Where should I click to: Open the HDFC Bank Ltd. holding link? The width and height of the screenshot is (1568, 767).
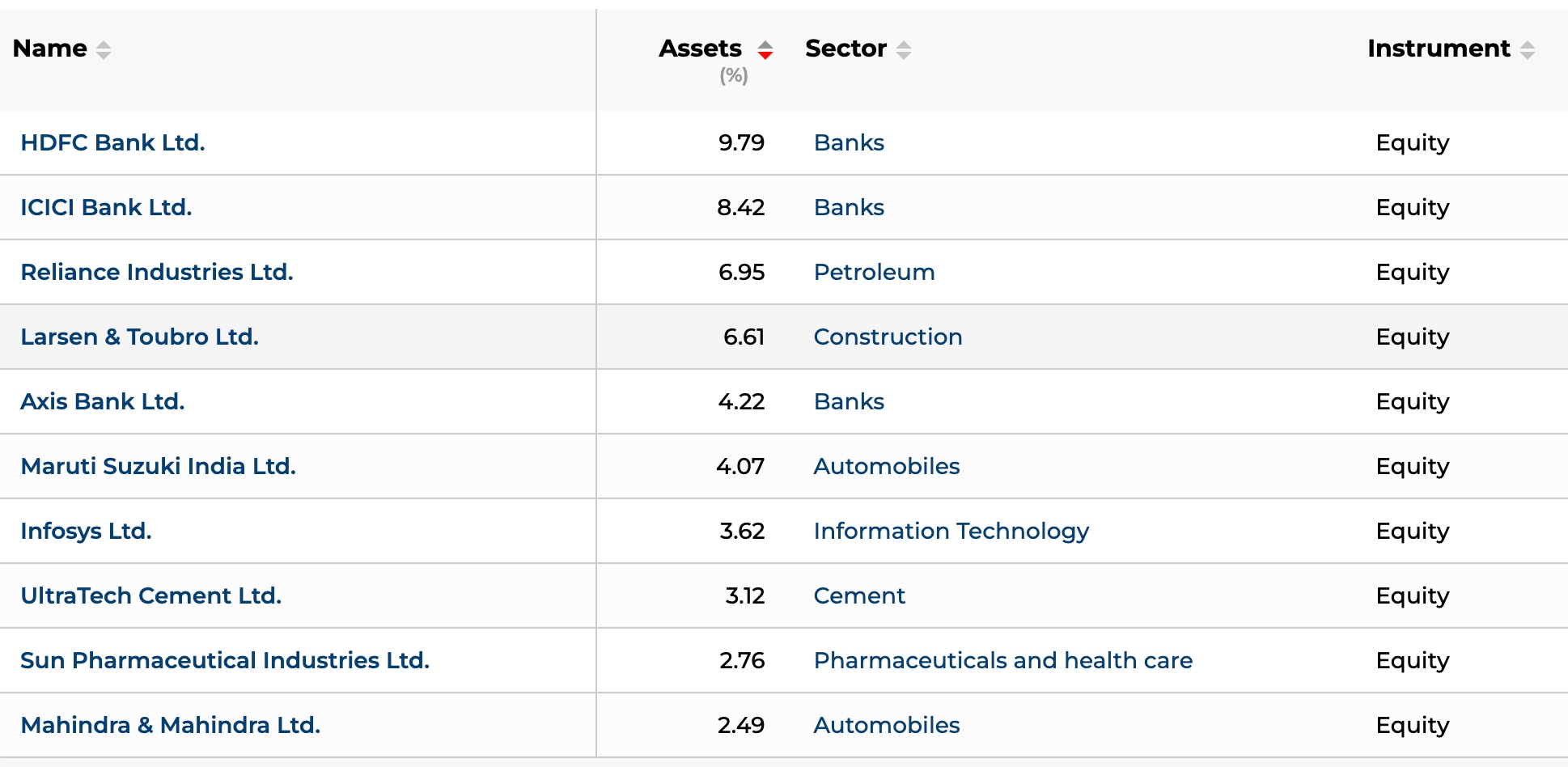pyautogui.click(x=112, y=142)
